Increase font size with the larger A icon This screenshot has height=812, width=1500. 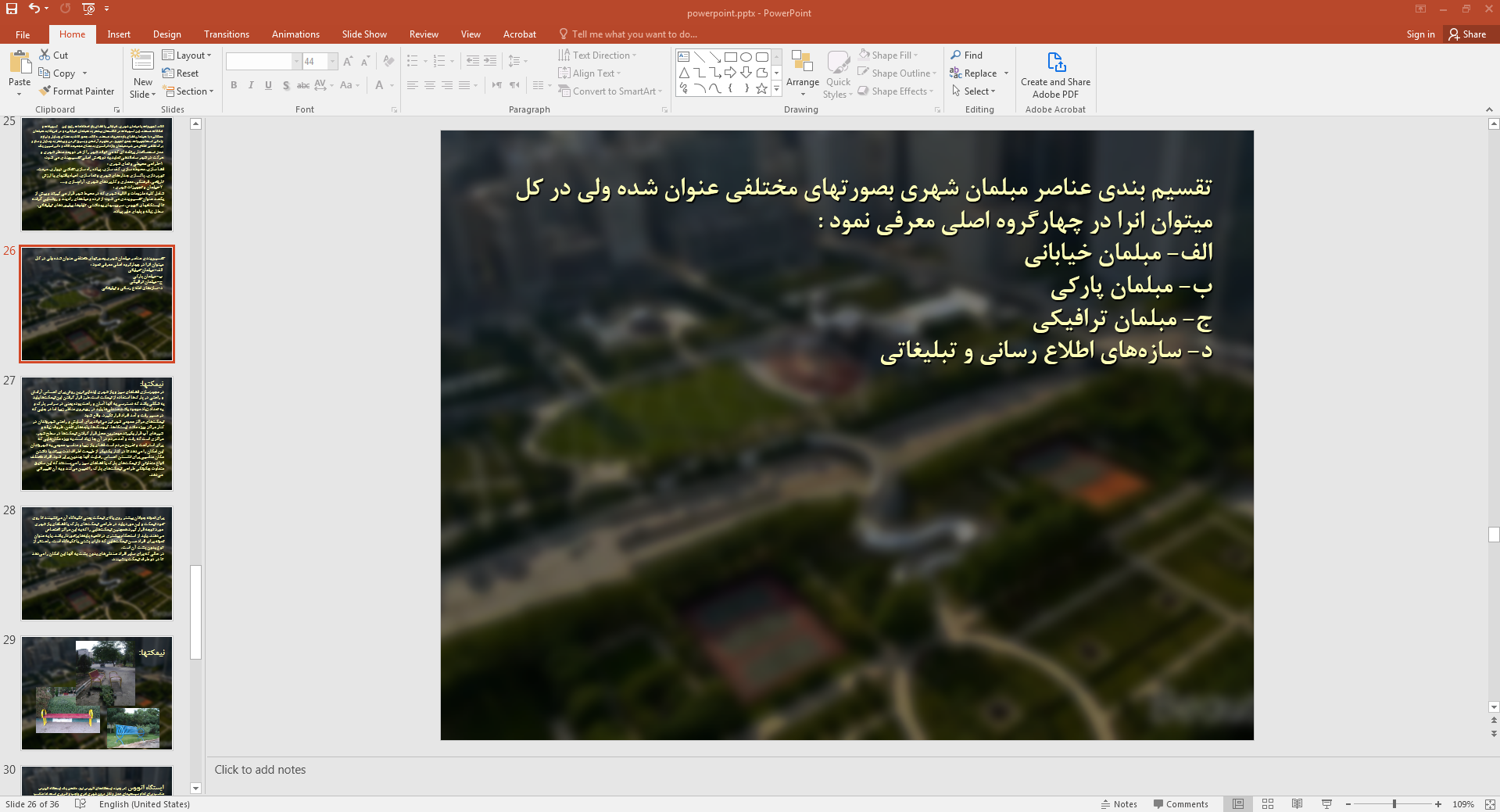pos(348,61)
